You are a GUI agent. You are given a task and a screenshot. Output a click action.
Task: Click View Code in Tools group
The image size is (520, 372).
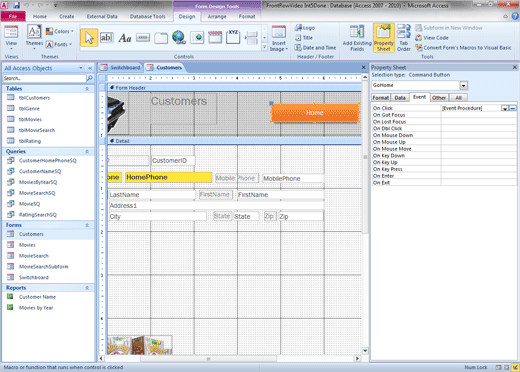(432, 38)
